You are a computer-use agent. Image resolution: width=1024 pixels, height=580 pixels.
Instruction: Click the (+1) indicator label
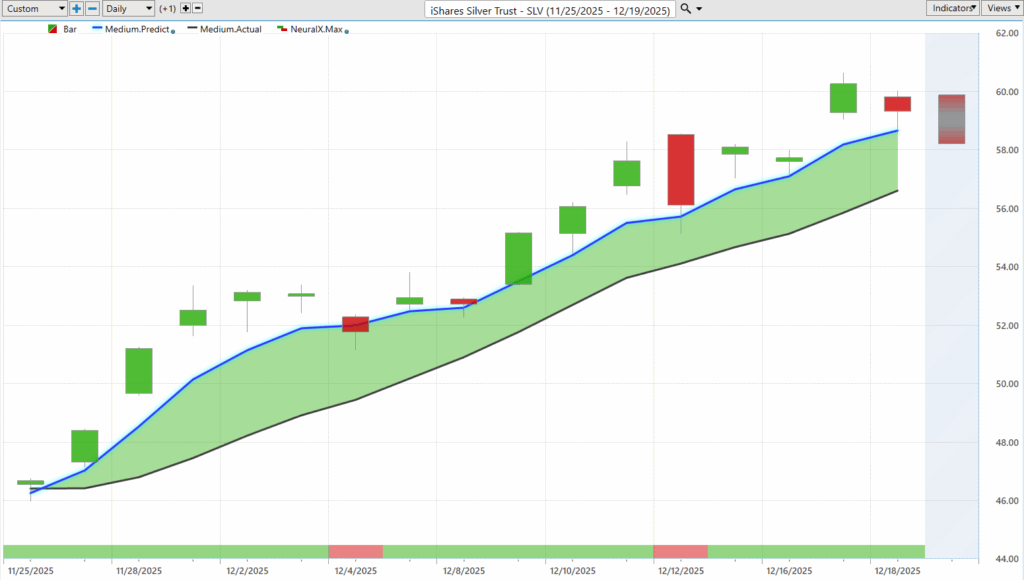tap(168, 9)
